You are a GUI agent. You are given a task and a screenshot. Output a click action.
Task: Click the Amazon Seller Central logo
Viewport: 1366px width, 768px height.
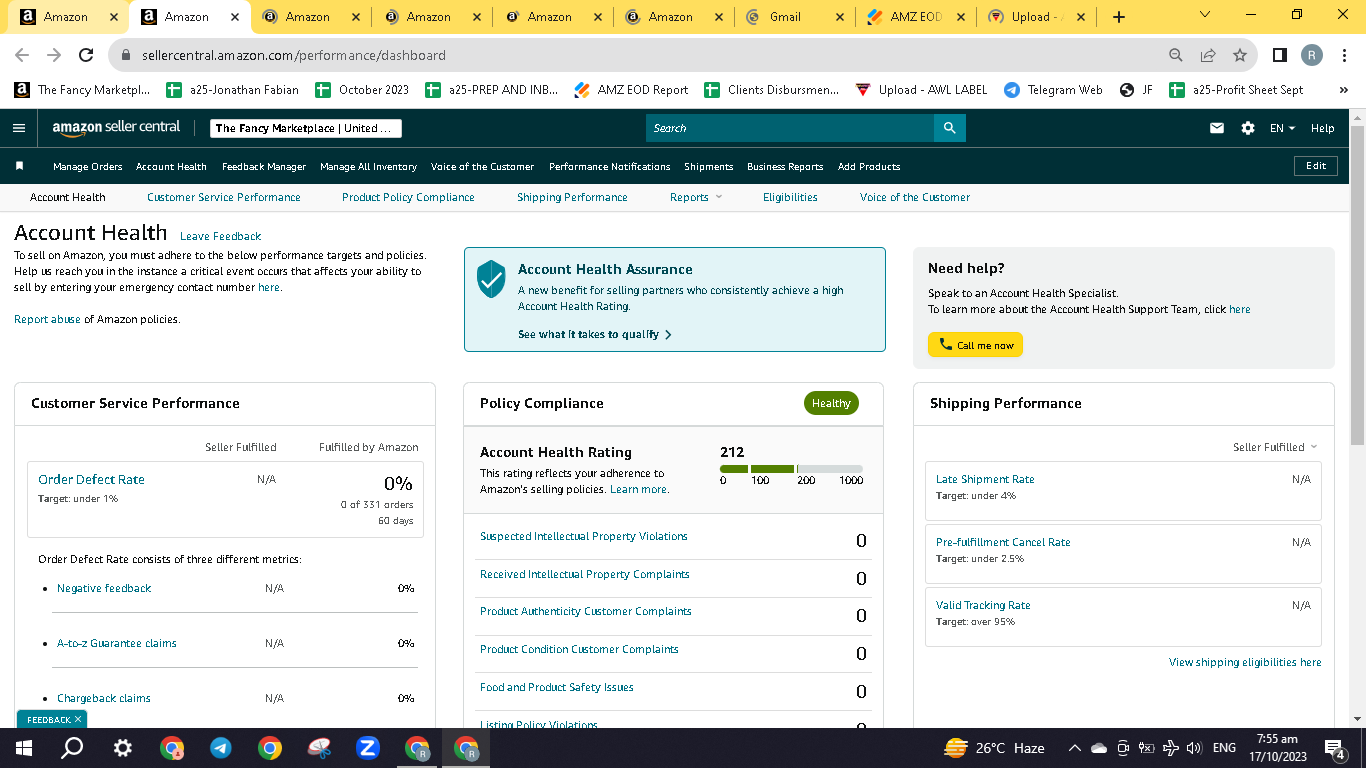pyautogui.click(x=116, y=127)
